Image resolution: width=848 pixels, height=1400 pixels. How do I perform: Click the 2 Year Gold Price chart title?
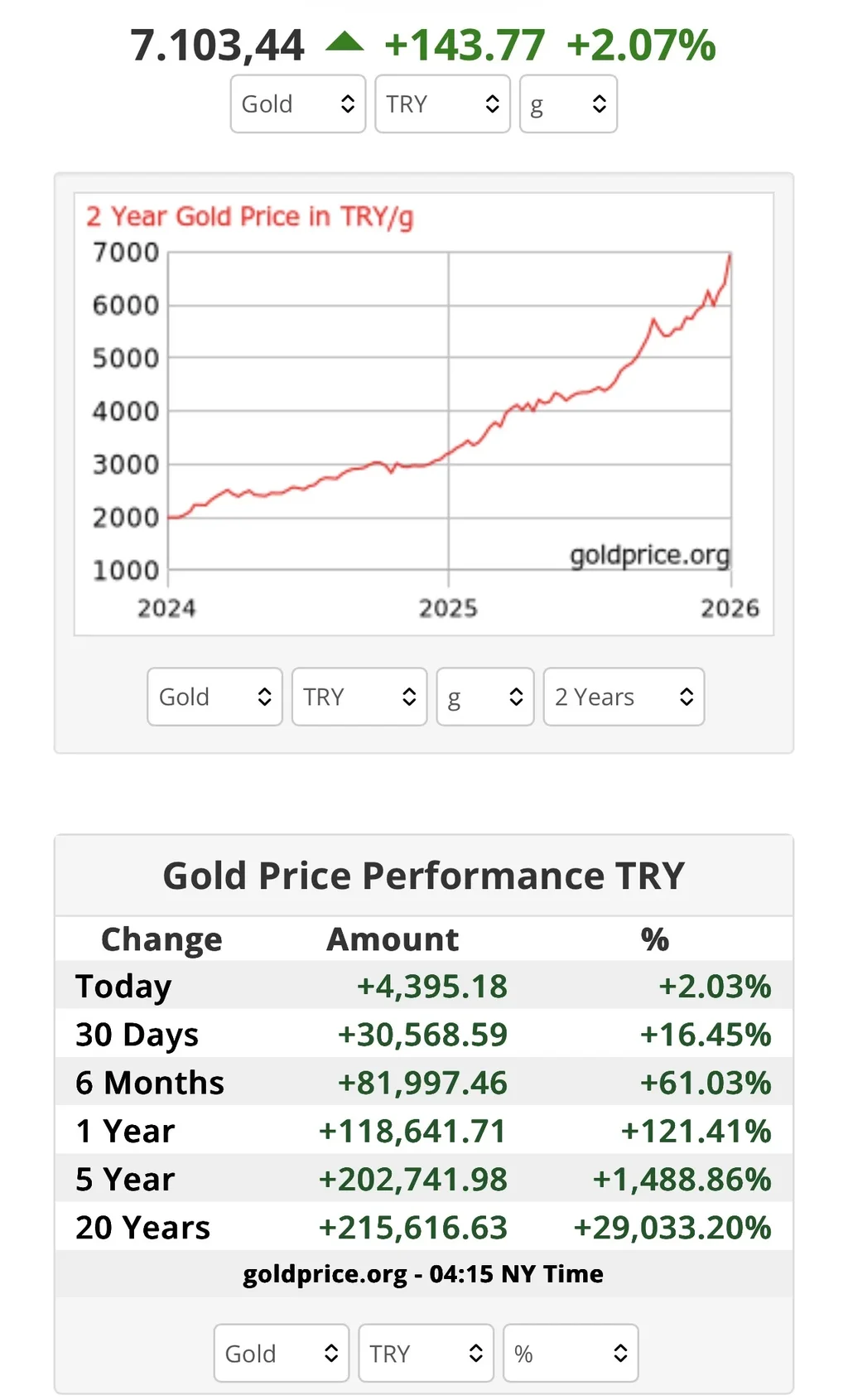[249, 216]
